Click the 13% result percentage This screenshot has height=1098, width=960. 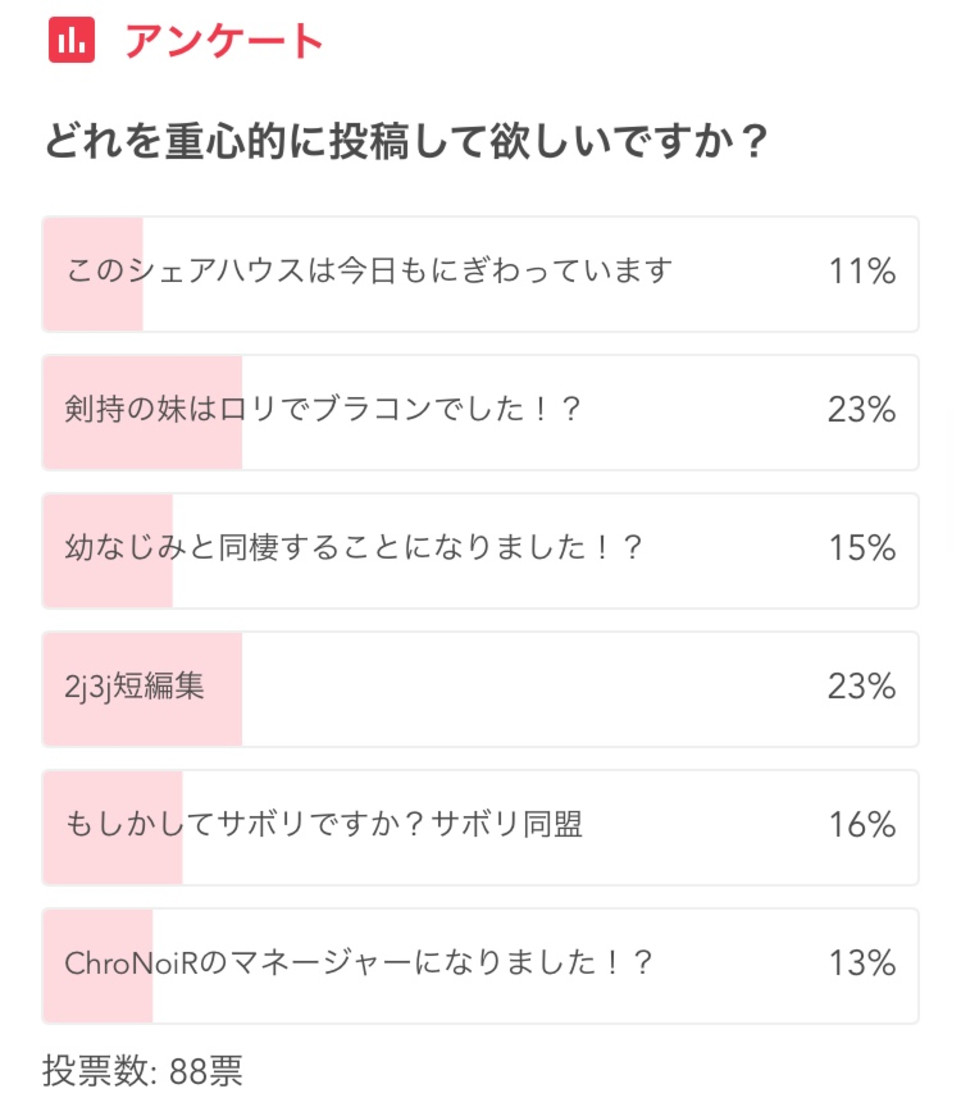(x=861, y=964)
